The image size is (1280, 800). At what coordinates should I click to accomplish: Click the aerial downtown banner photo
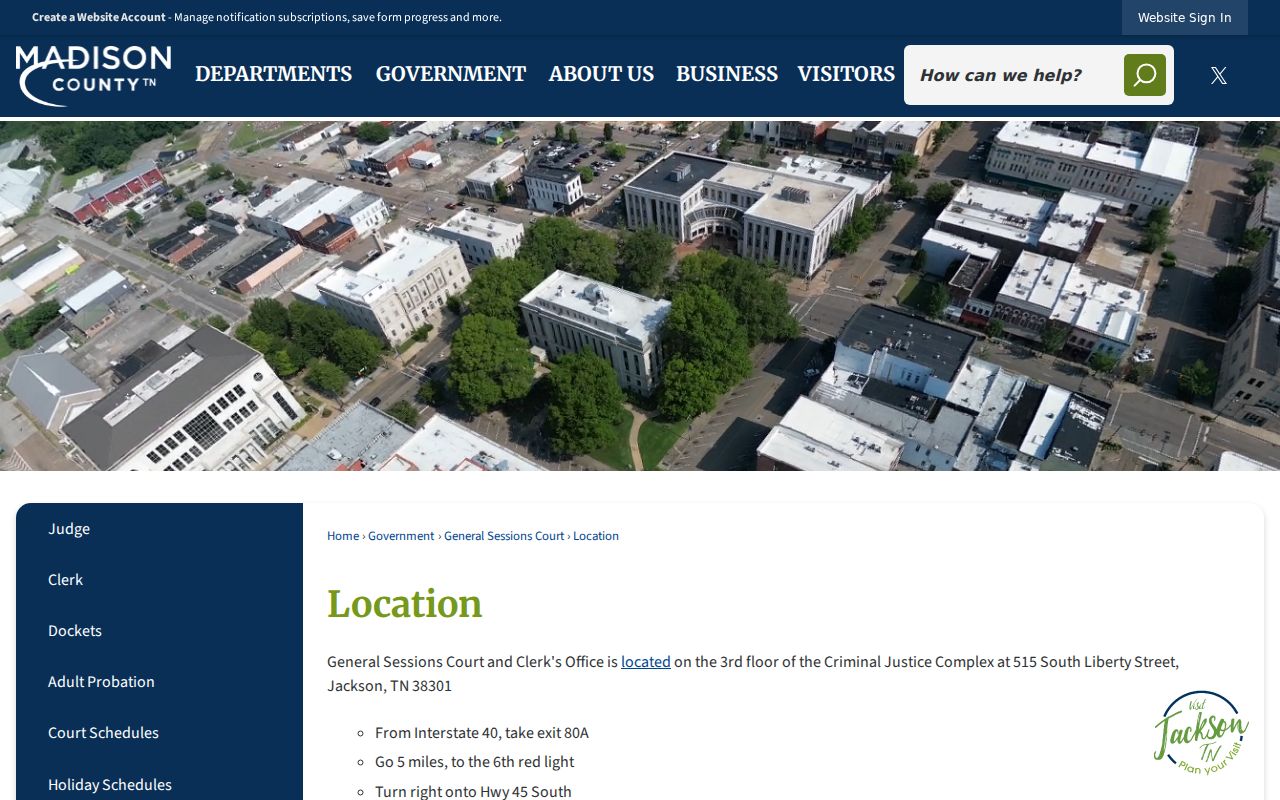pos(640,296)
